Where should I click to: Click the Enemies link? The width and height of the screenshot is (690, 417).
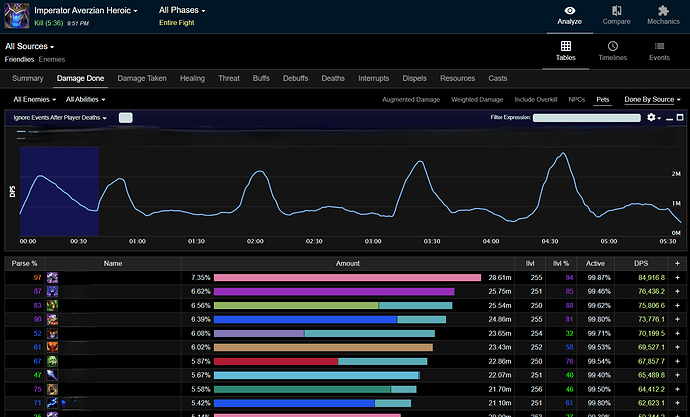(x=52, y=60)
